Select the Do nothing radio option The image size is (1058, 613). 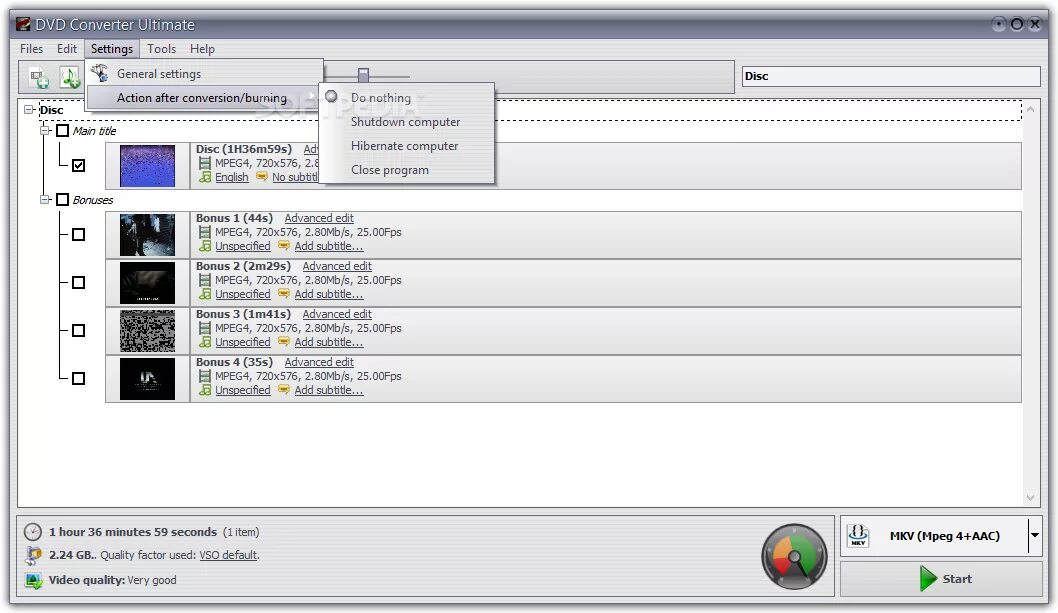[331, 97]
